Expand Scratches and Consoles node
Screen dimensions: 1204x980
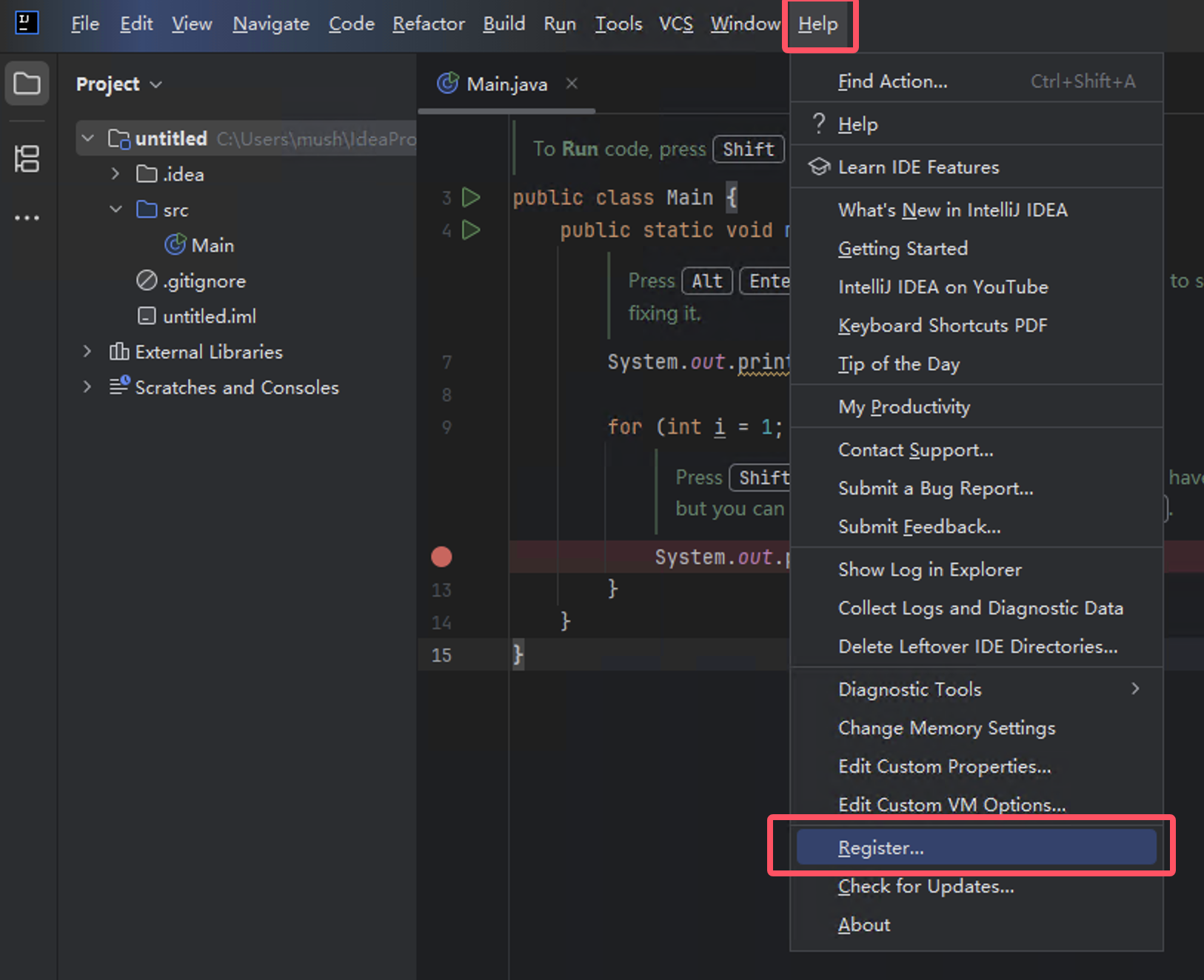87,386
